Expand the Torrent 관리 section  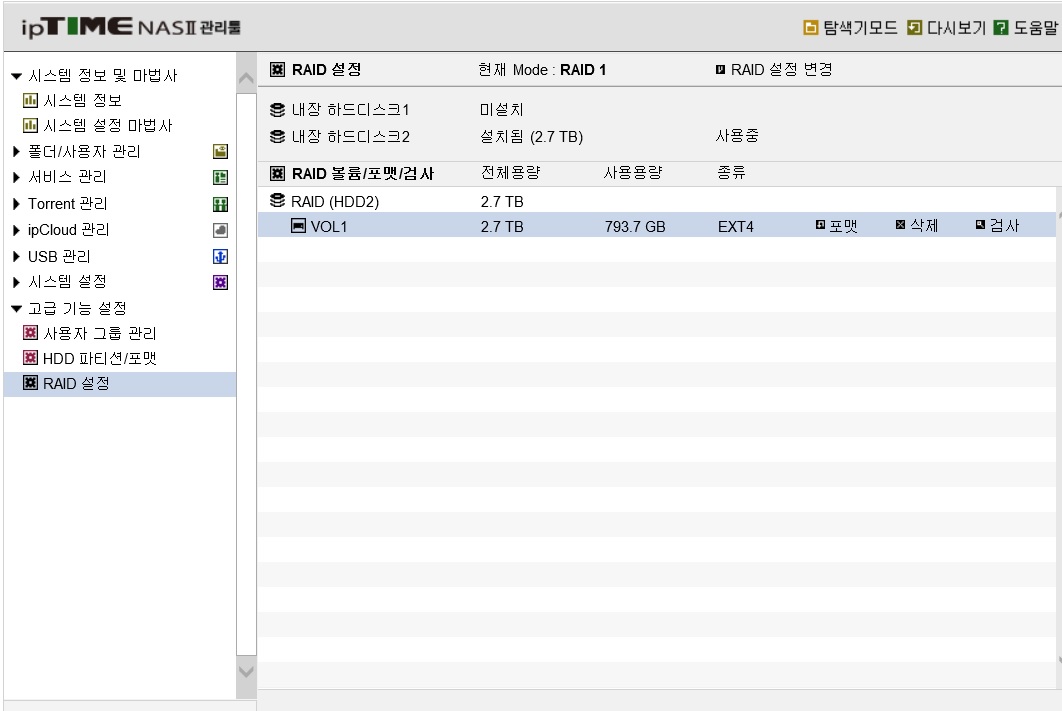tap(16, 204)
